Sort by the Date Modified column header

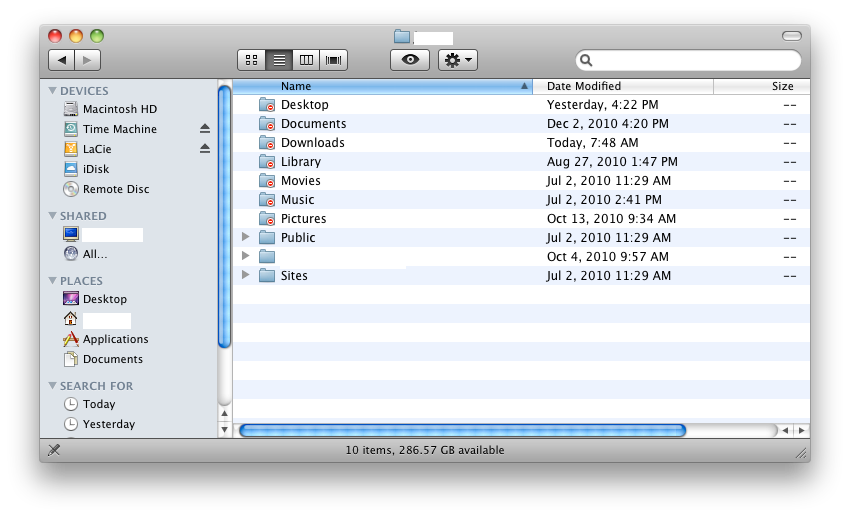(623, 86)
